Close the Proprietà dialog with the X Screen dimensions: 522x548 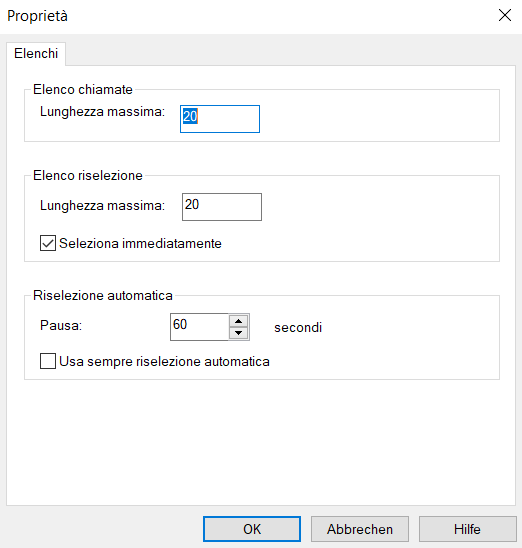tap(505, 15)
